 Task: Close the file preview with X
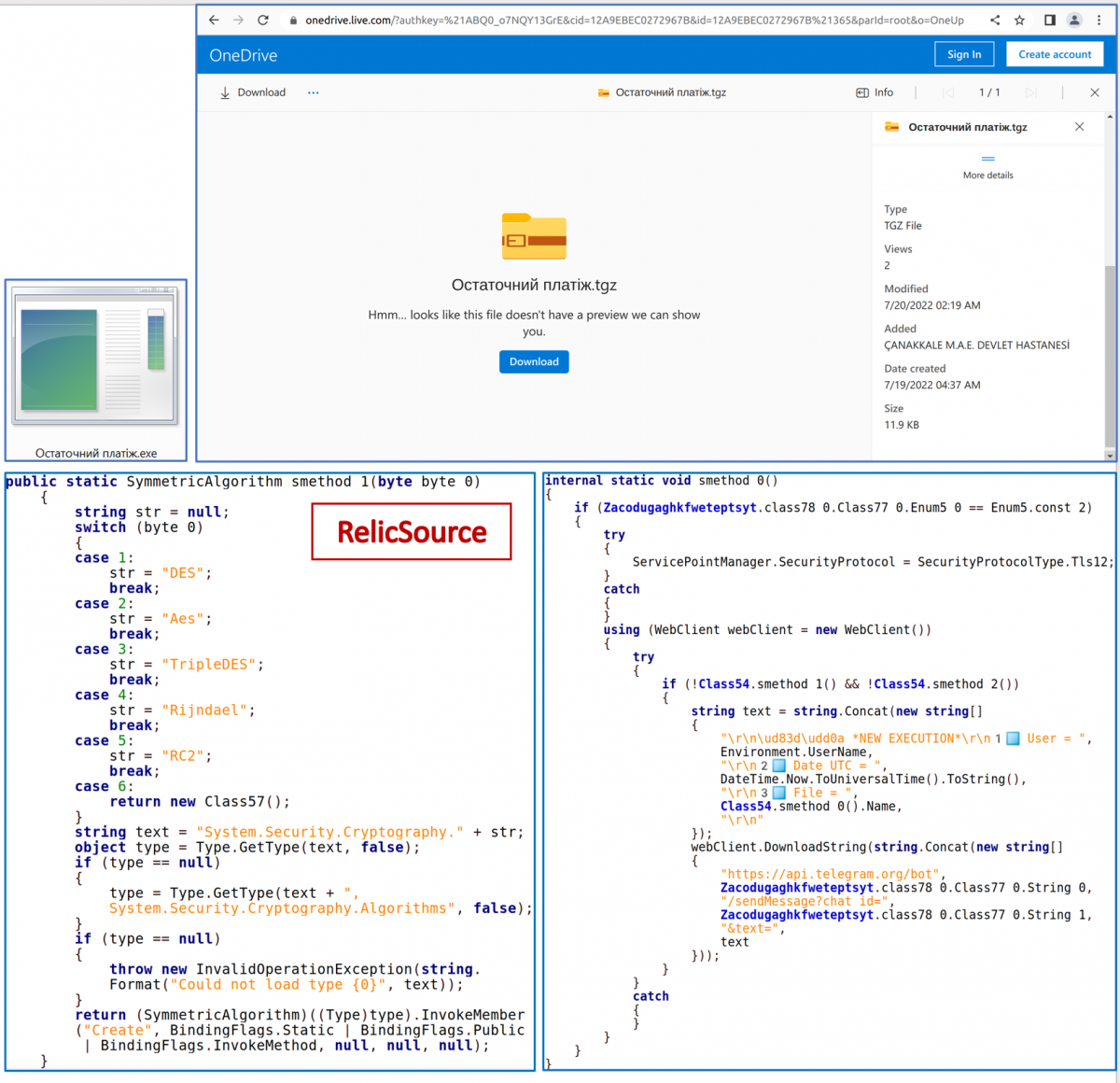1095,92
